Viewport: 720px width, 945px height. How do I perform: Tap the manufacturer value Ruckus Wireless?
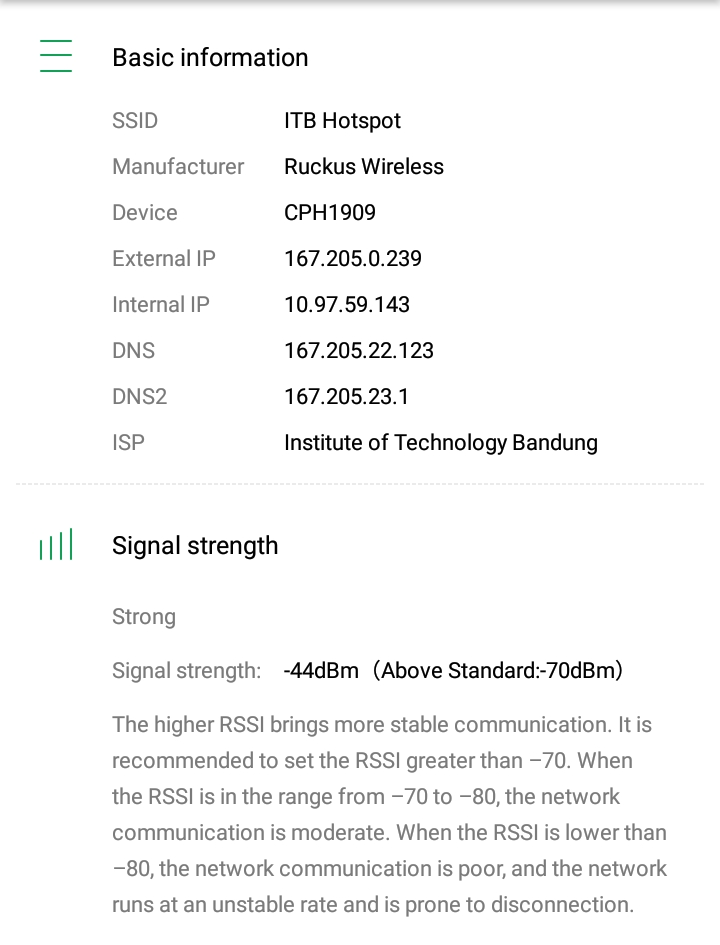click(x=364, y=167)
